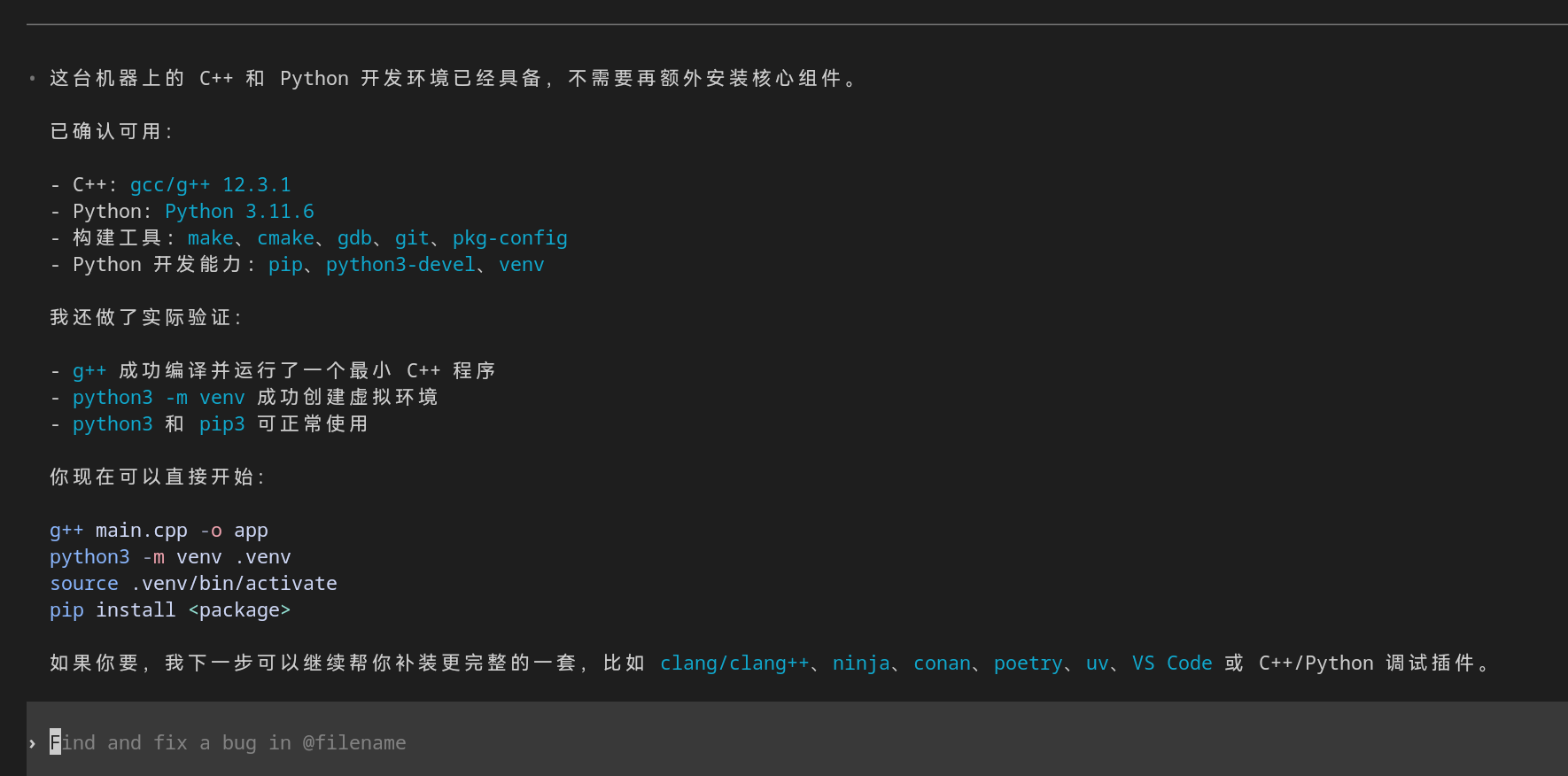Image resolution: width=1568 pixels, height=776 pixels.
Task: Click the 'g++ main.cpp -o app' command line
Action: (x=159, y=530)
